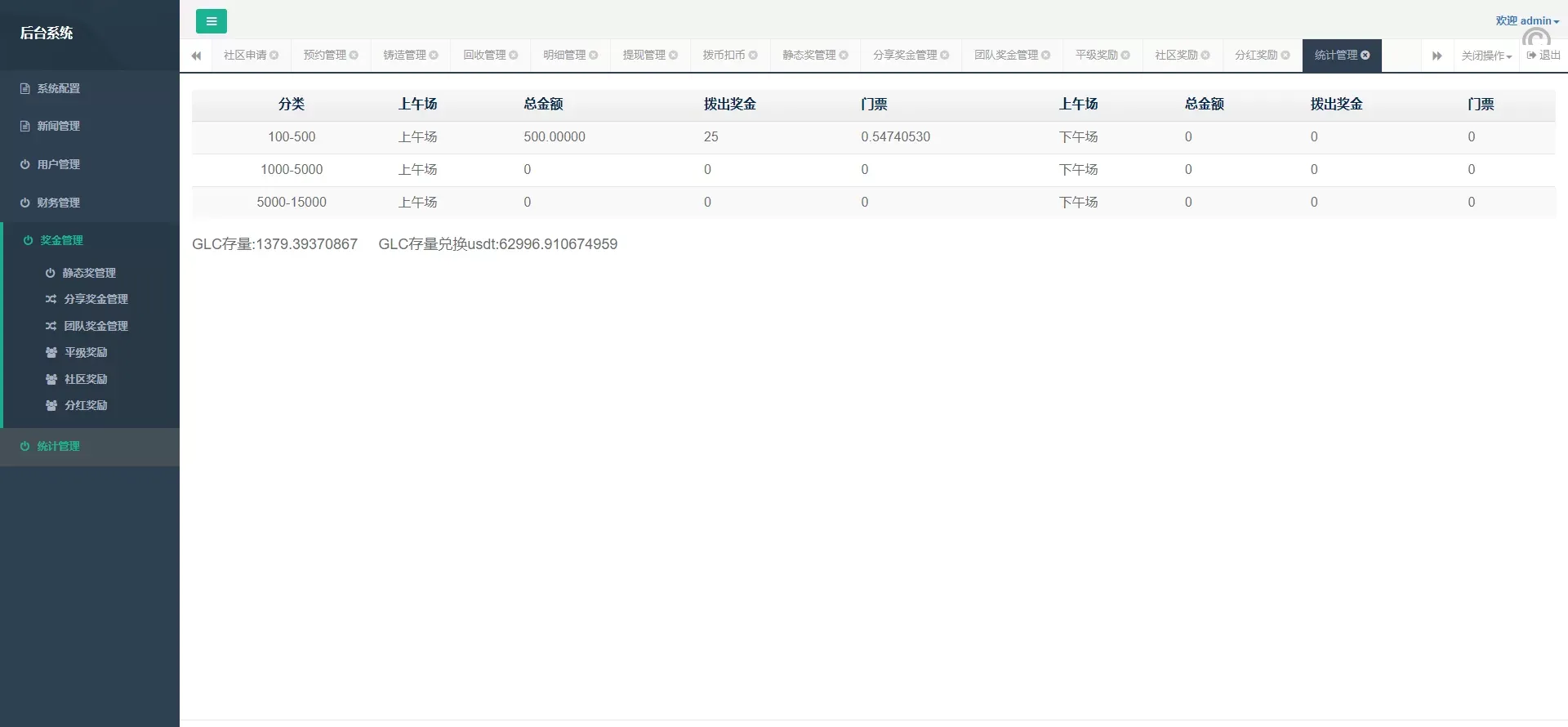Open 社区奖励 in the sidebar submenu

pos(86,379)
